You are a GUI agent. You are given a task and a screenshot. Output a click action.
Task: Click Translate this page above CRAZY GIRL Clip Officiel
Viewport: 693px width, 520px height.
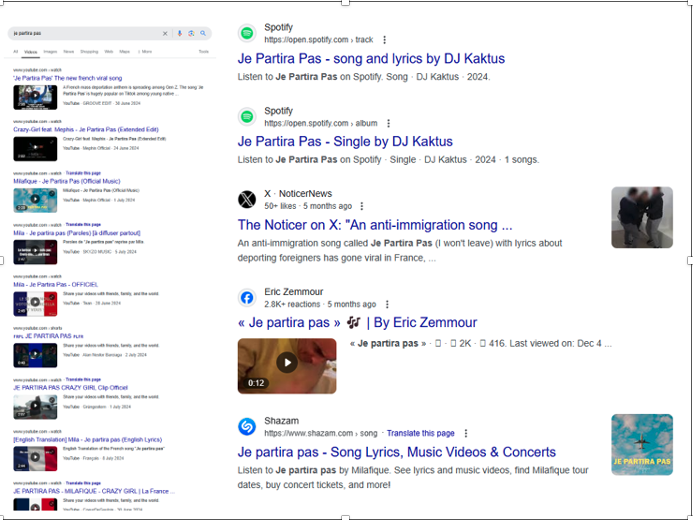pyautogui.click(x=83, y=380)
